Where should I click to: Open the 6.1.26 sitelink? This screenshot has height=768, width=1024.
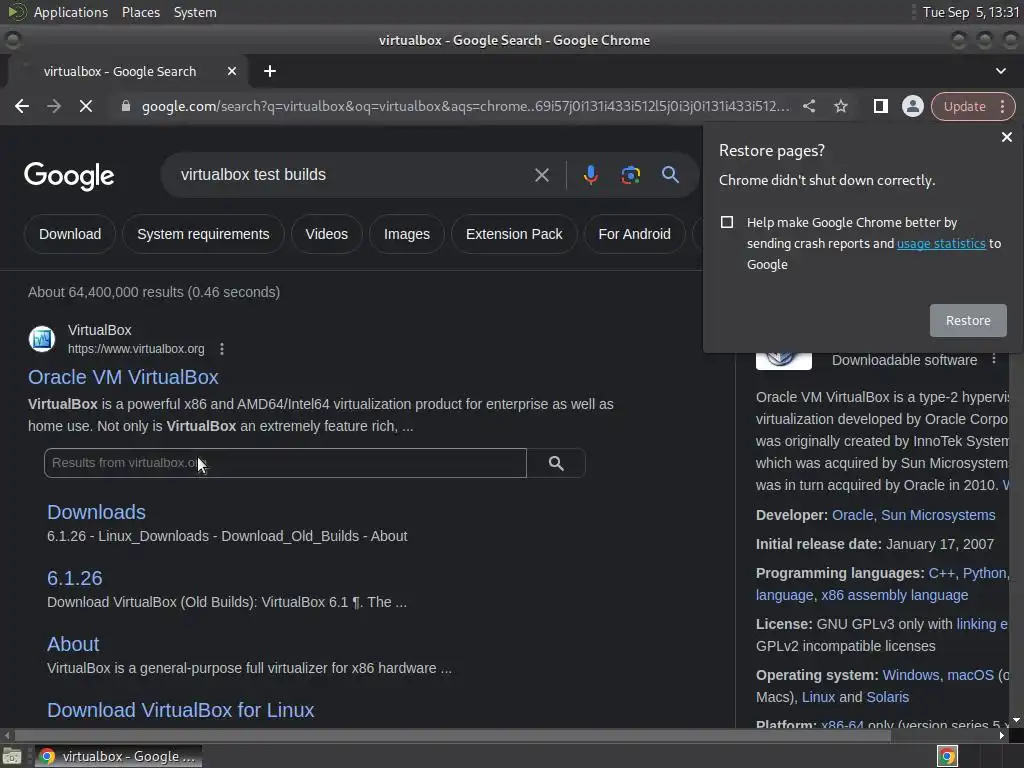pos(74,578)
